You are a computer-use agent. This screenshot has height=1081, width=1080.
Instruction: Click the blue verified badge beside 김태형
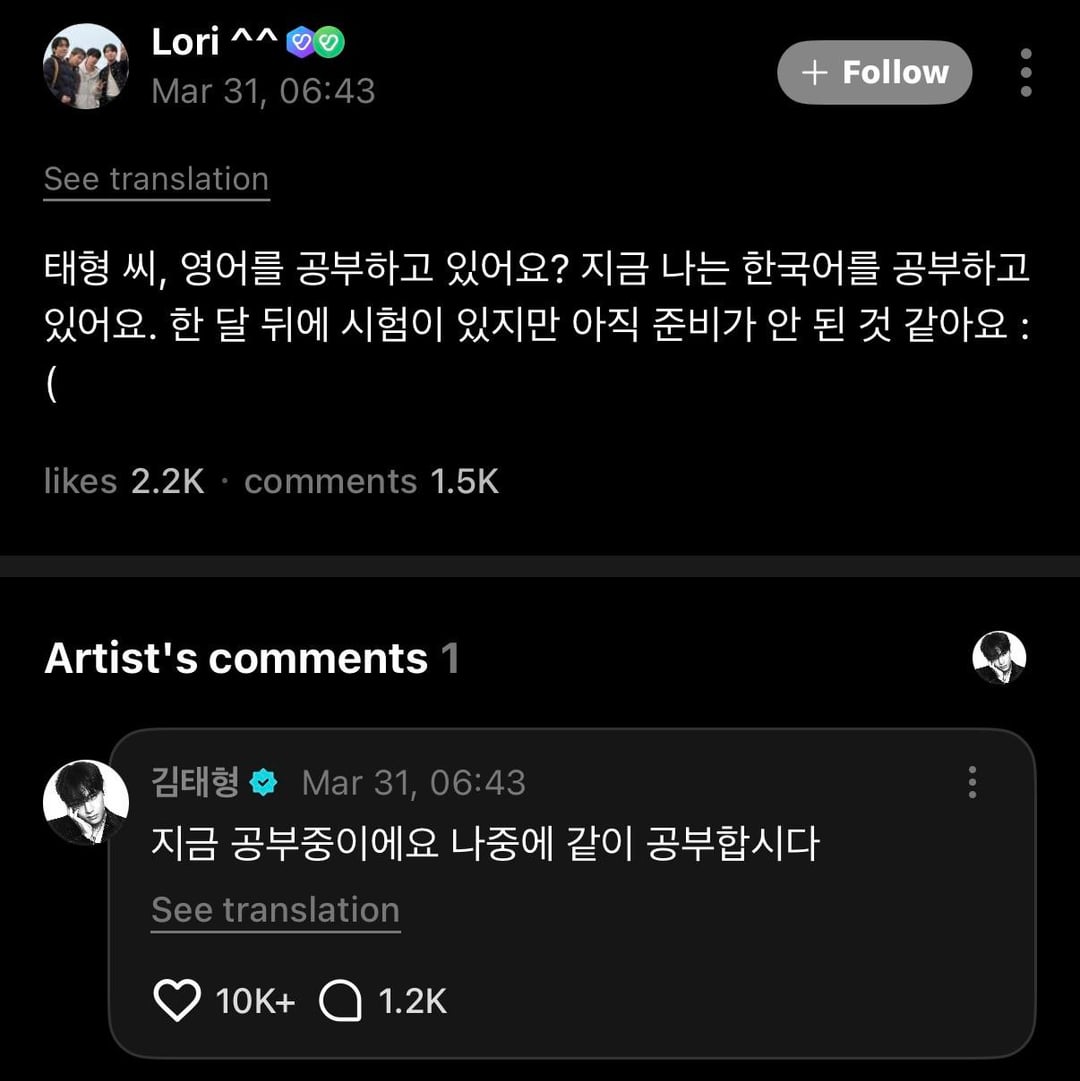(x=264, y=783)
